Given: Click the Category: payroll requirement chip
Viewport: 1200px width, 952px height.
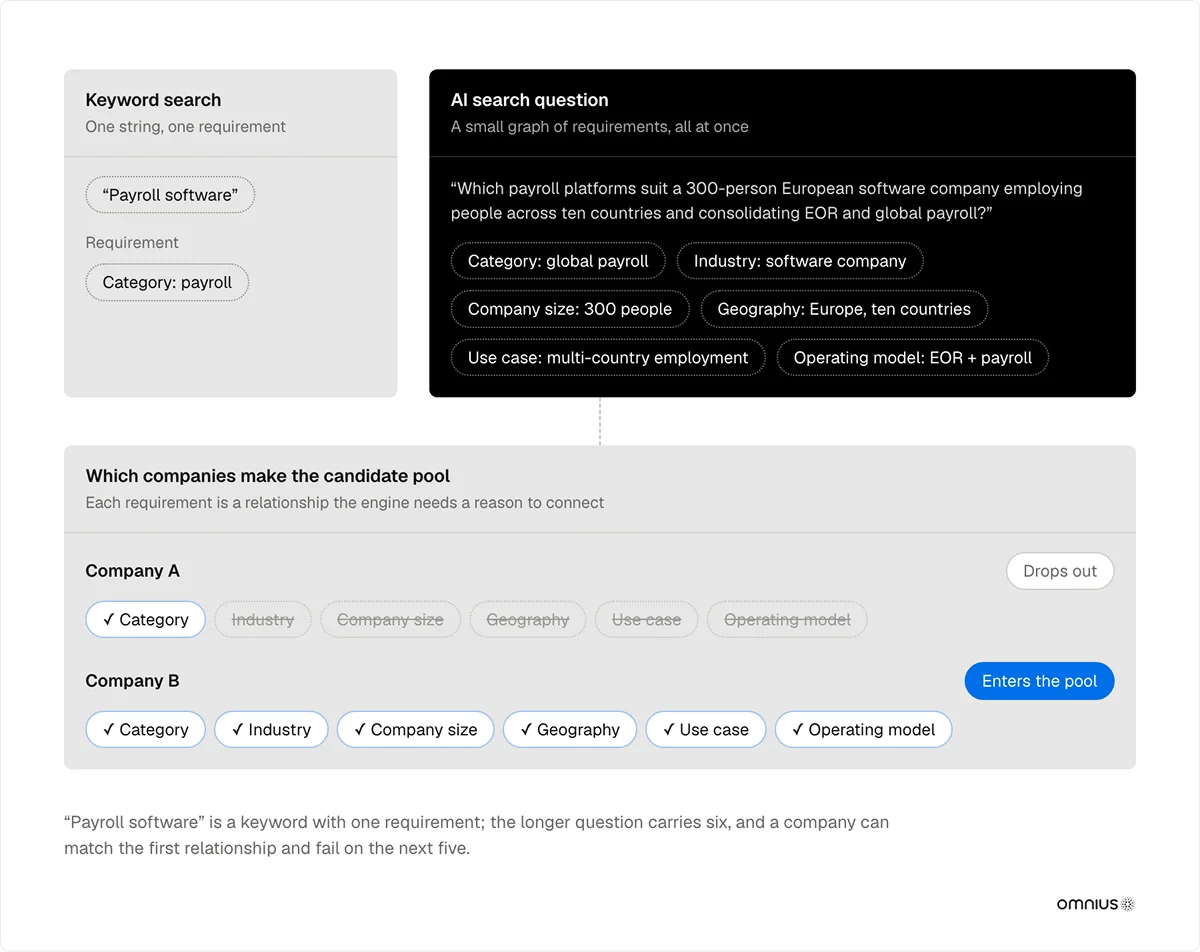Looking at the screenshot, I should pyautogui.click(x=167, y=282).
